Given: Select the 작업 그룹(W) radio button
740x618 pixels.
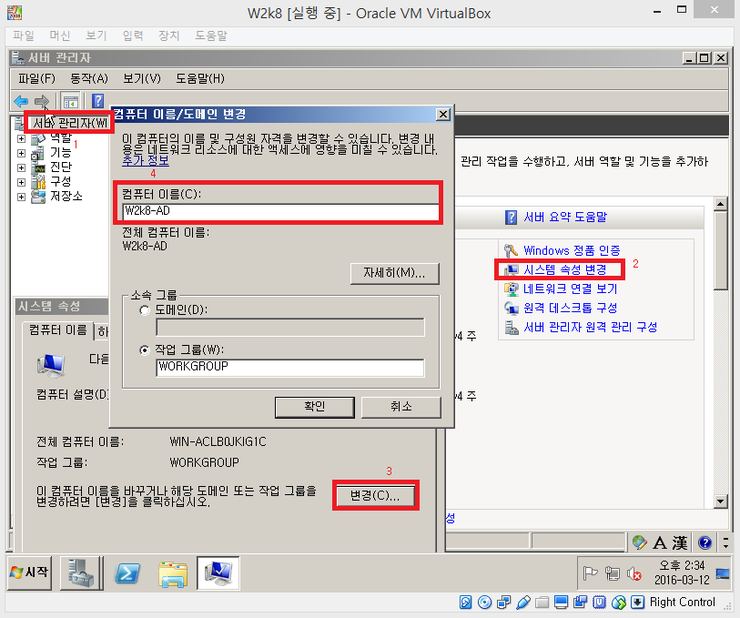Looking at the screenshot, I should click(x=146, y=350).
